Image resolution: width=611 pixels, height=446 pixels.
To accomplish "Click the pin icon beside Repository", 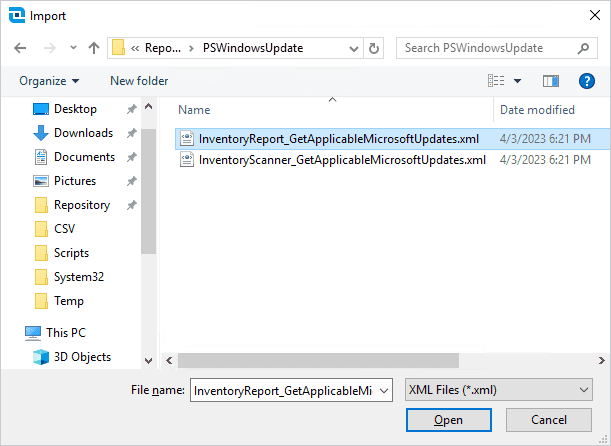I will point(132,205).
